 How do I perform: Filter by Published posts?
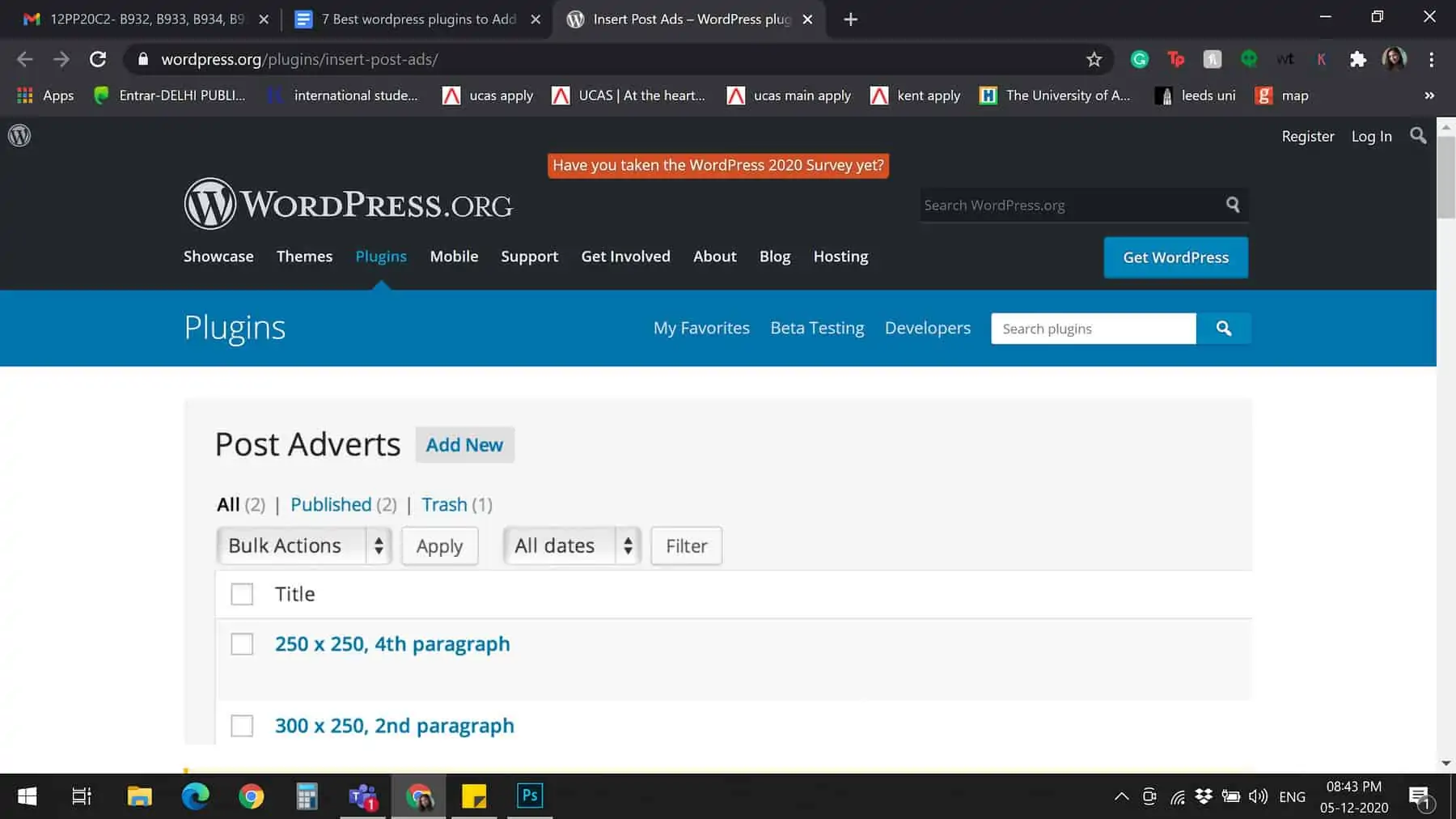tap(331, 504)
